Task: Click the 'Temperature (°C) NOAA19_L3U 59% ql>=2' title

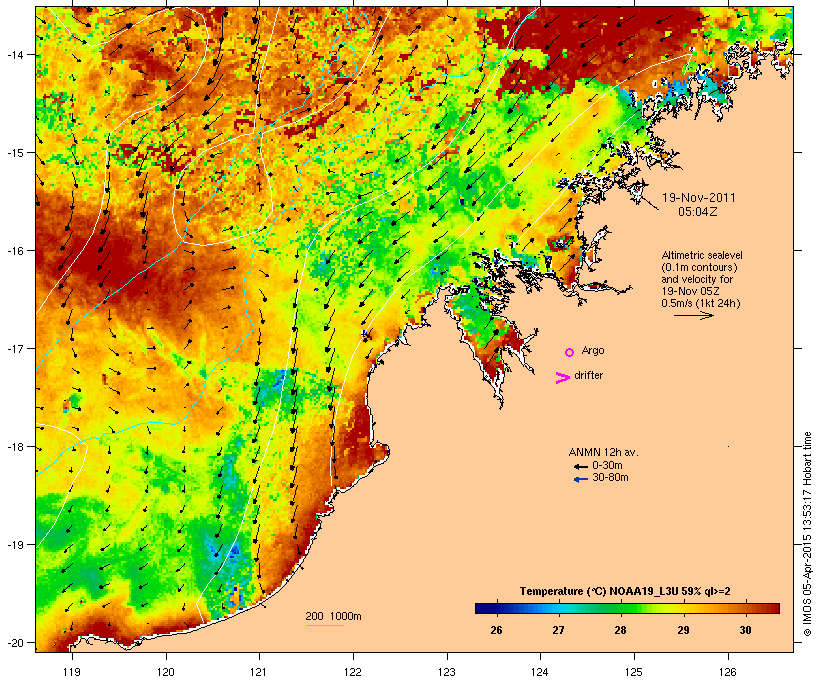Action: click(625, 591)
